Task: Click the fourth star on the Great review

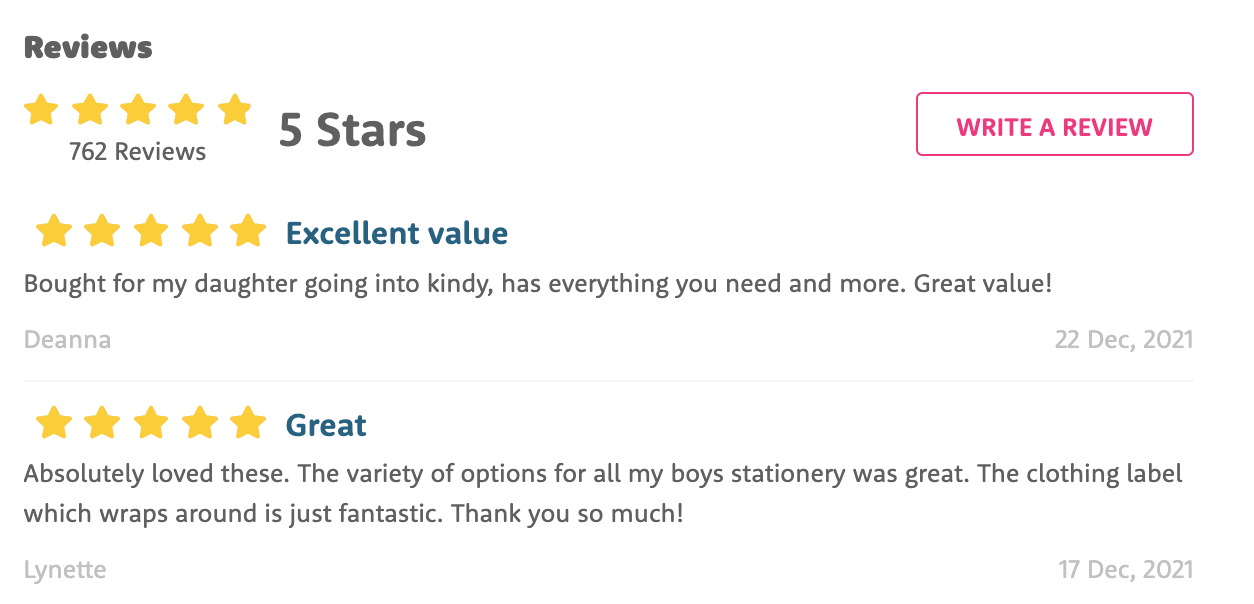Action: pyautogui.click(x=201, y=423)
